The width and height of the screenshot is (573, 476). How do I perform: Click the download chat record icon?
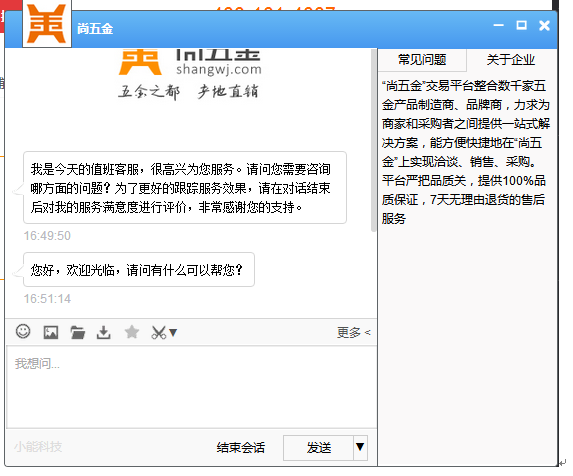click(104, 332)
